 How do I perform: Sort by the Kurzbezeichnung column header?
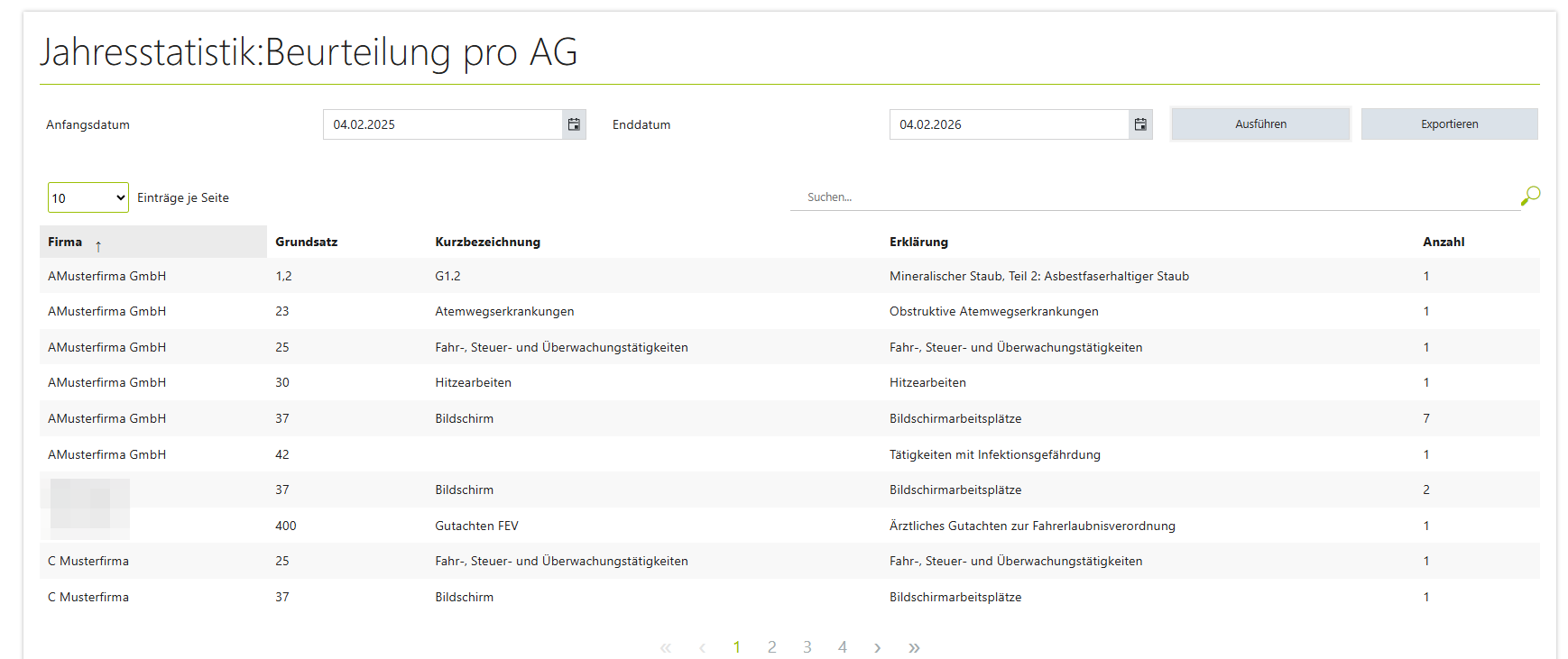click(487, 242)
